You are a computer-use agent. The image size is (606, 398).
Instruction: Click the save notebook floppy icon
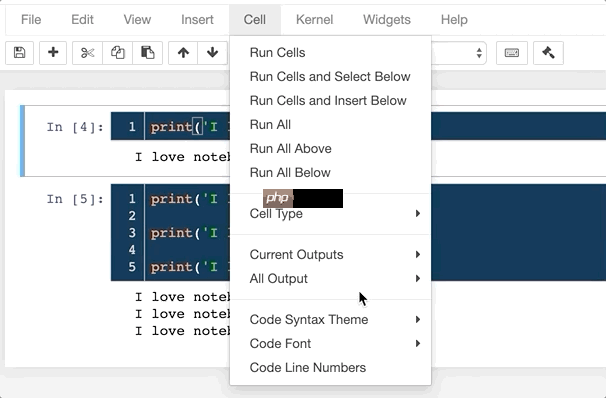[x=19, y=53]
